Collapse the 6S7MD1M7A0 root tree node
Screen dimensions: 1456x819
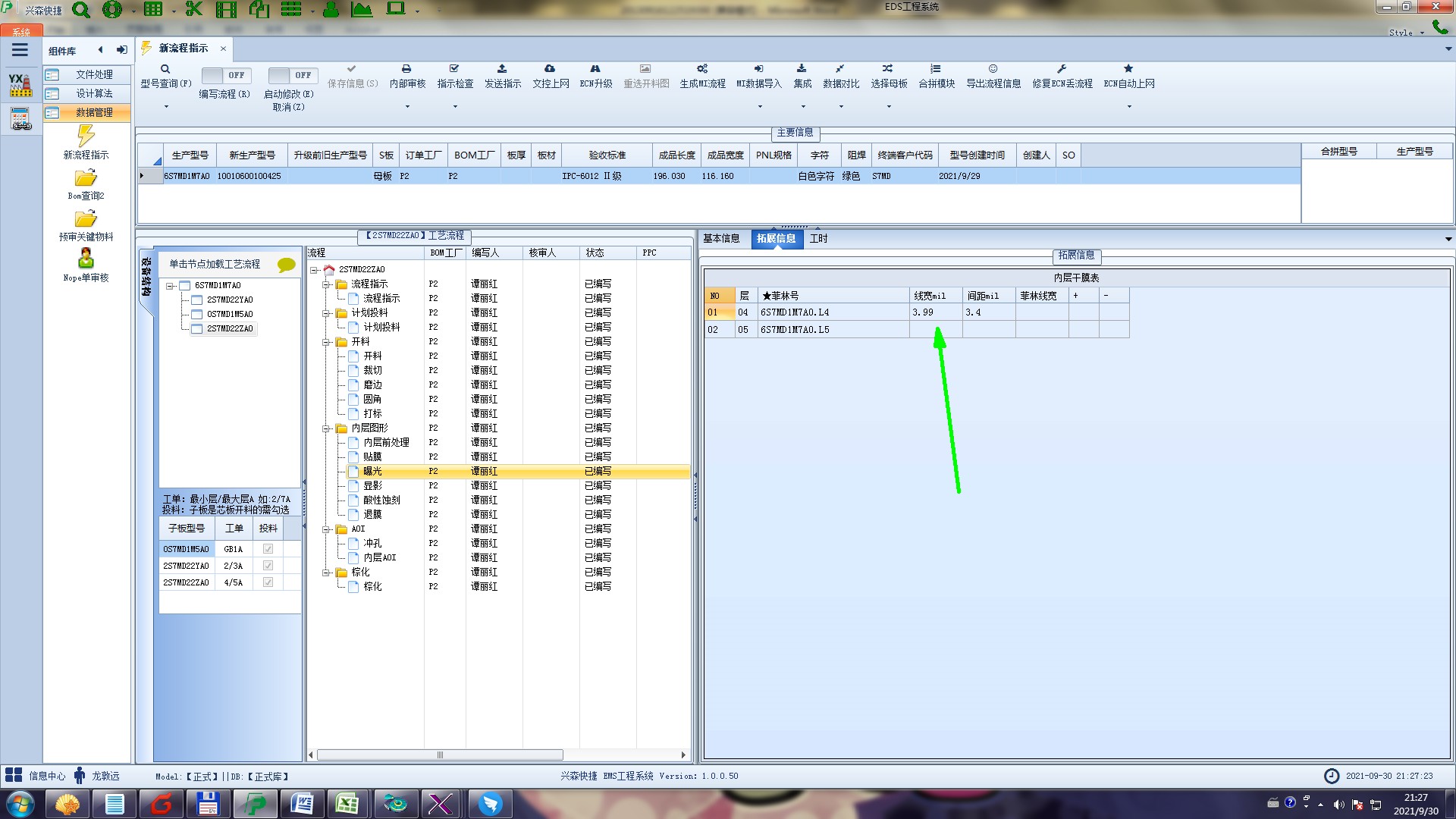coord(170,286)
